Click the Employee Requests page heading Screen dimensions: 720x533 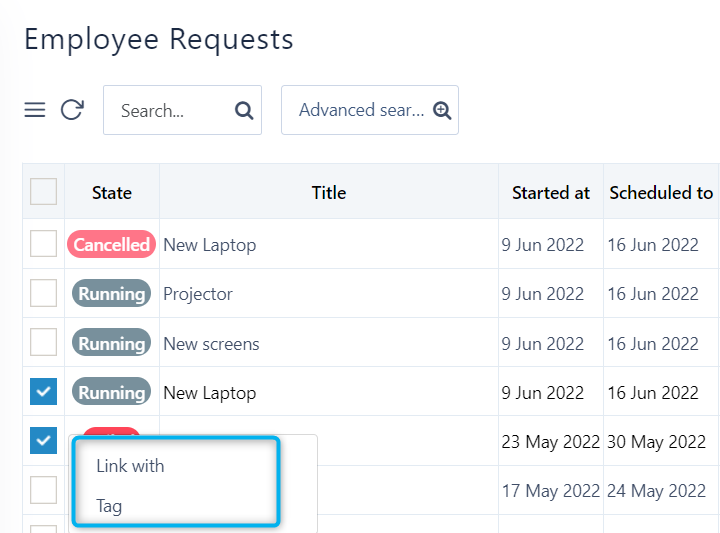click(x=158, y=39)
